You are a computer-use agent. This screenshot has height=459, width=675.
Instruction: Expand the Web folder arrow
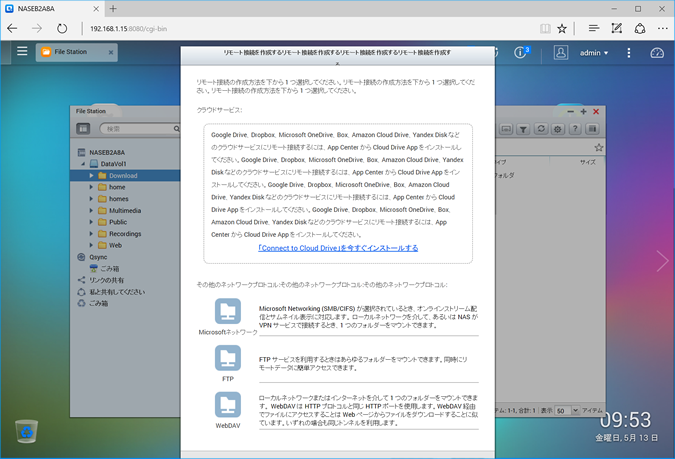(91, 245)
